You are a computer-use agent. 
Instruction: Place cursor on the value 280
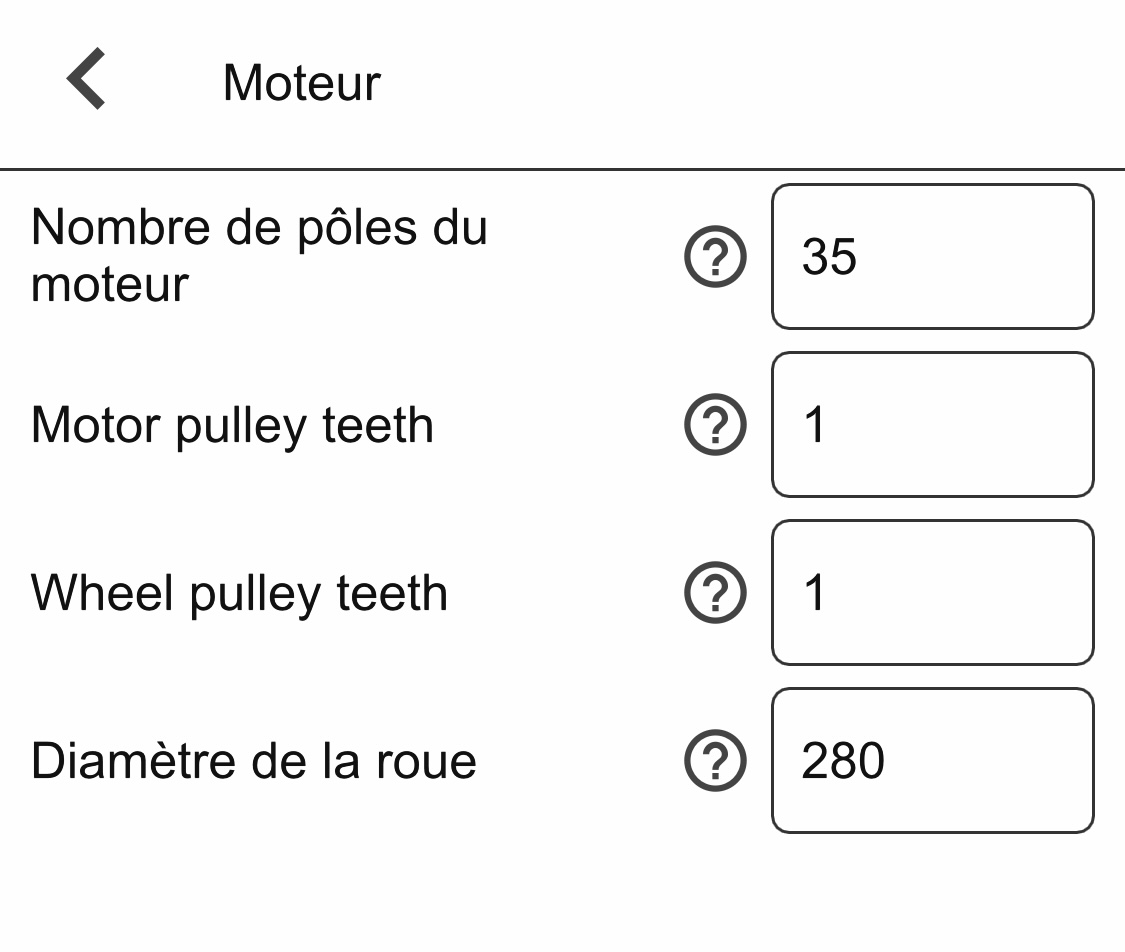pos(843,760)
